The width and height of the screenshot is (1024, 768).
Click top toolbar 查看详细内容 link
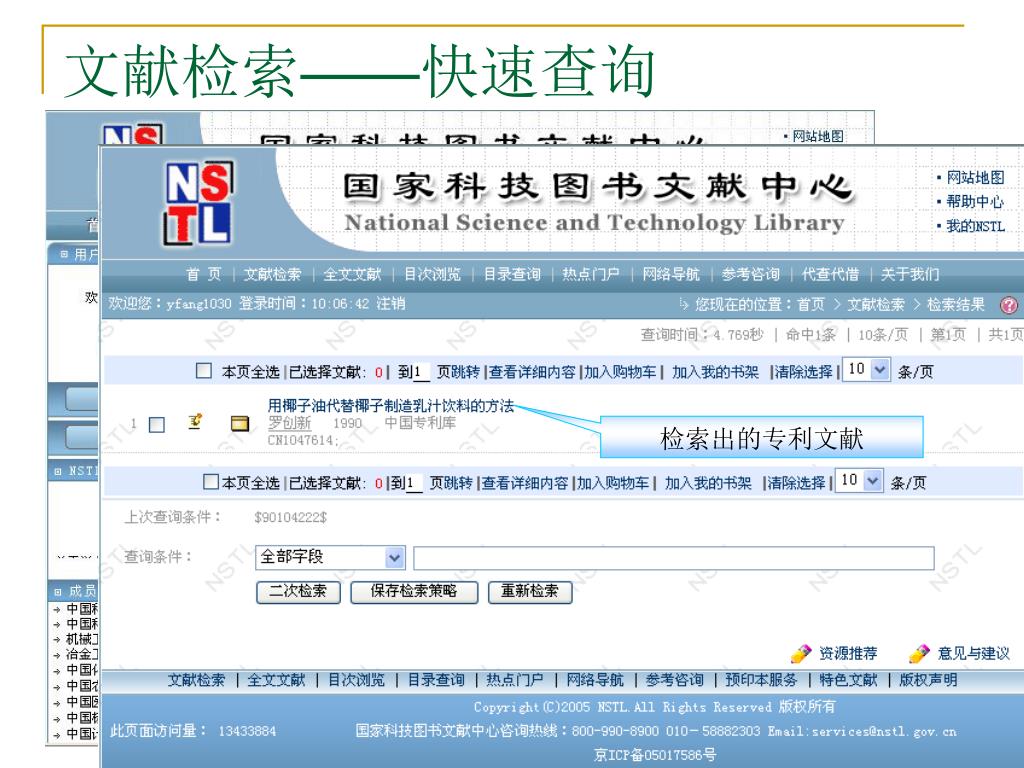(x=532, y=372)
